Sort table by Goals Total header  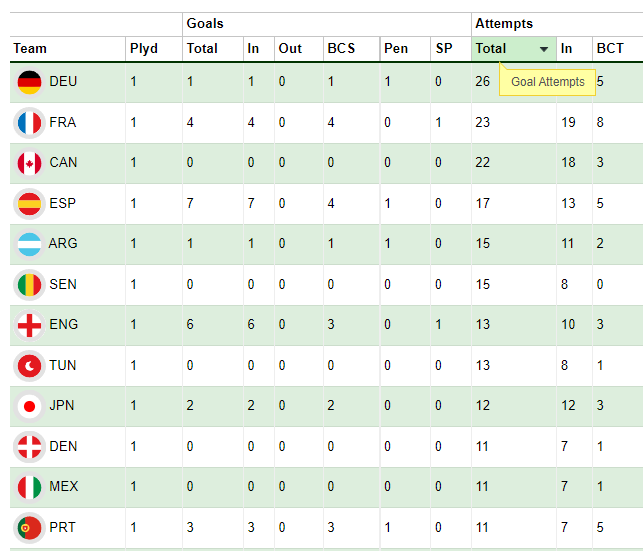click(202, 48)
